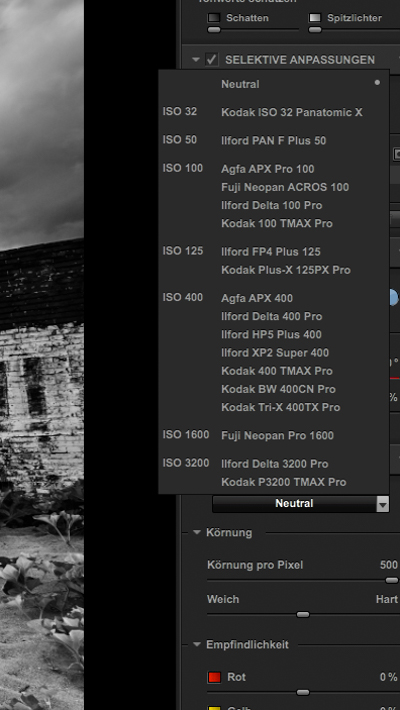Select Ilford HP5 Plus 400
The width and height of the screenshot is (400, 710).
pyautogui.click(x=271, y=335)
